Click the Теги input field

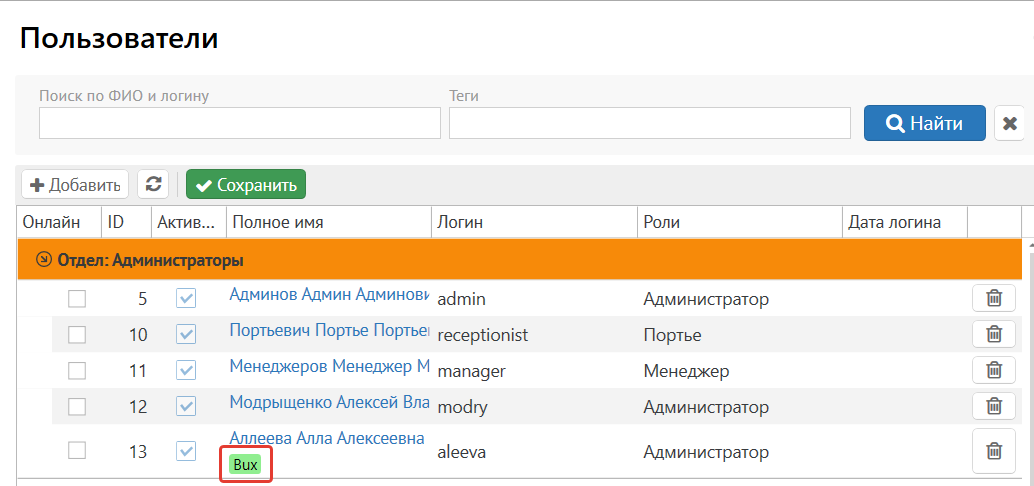(x=650, y=123)
